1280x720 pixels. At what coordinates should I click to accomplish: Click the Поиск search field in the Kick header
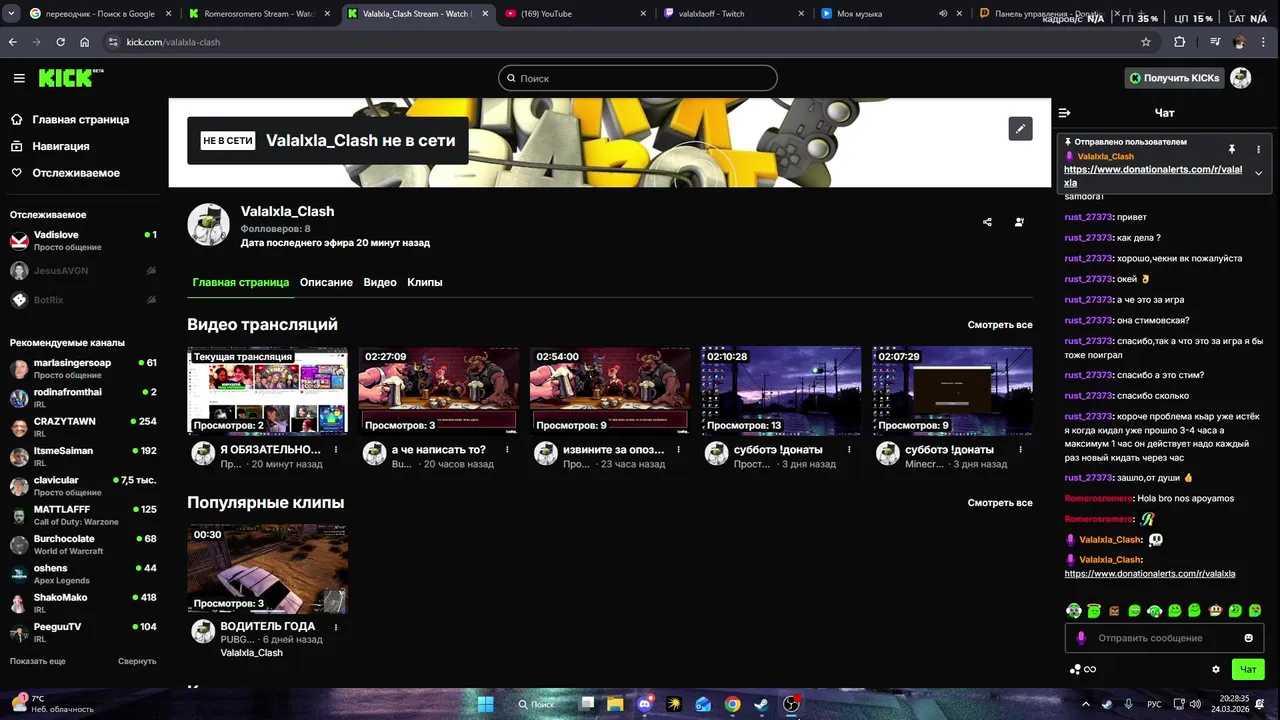point(638,78)
